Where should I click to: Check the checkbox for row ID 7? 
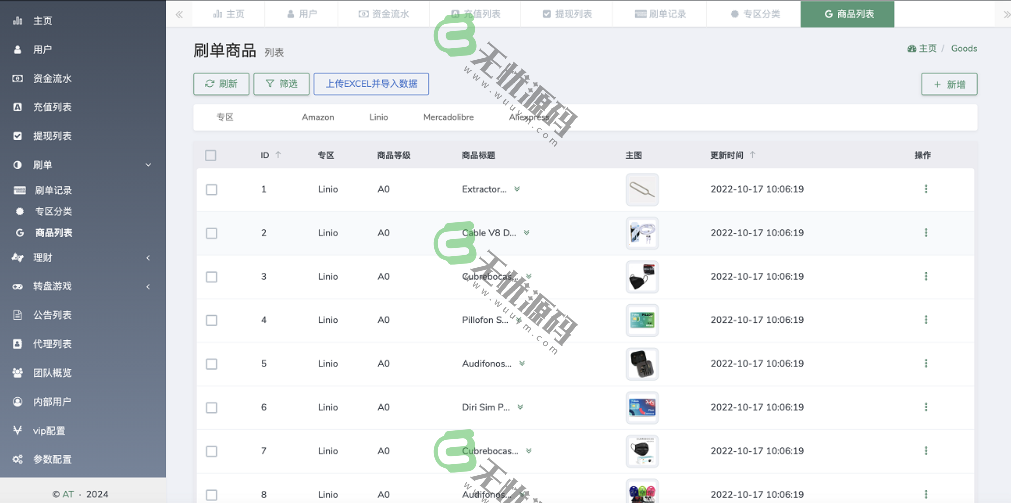(211, 451)
